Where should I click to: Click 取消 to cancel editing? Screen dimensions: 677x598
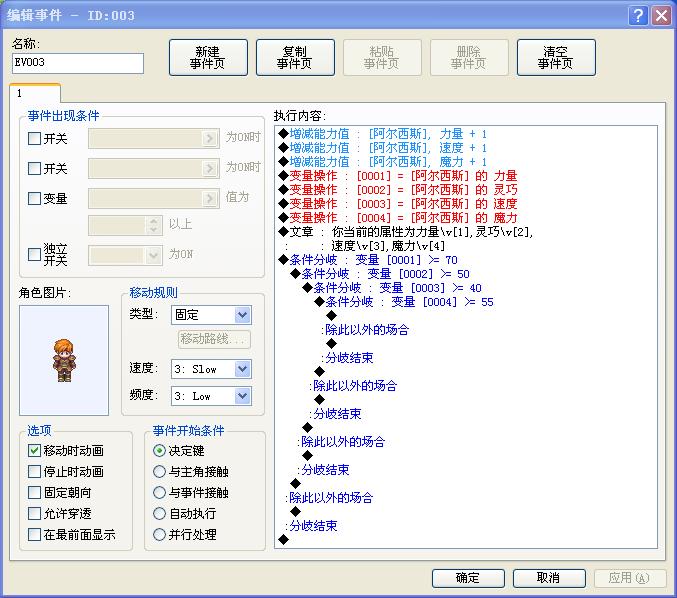point(549,578)
